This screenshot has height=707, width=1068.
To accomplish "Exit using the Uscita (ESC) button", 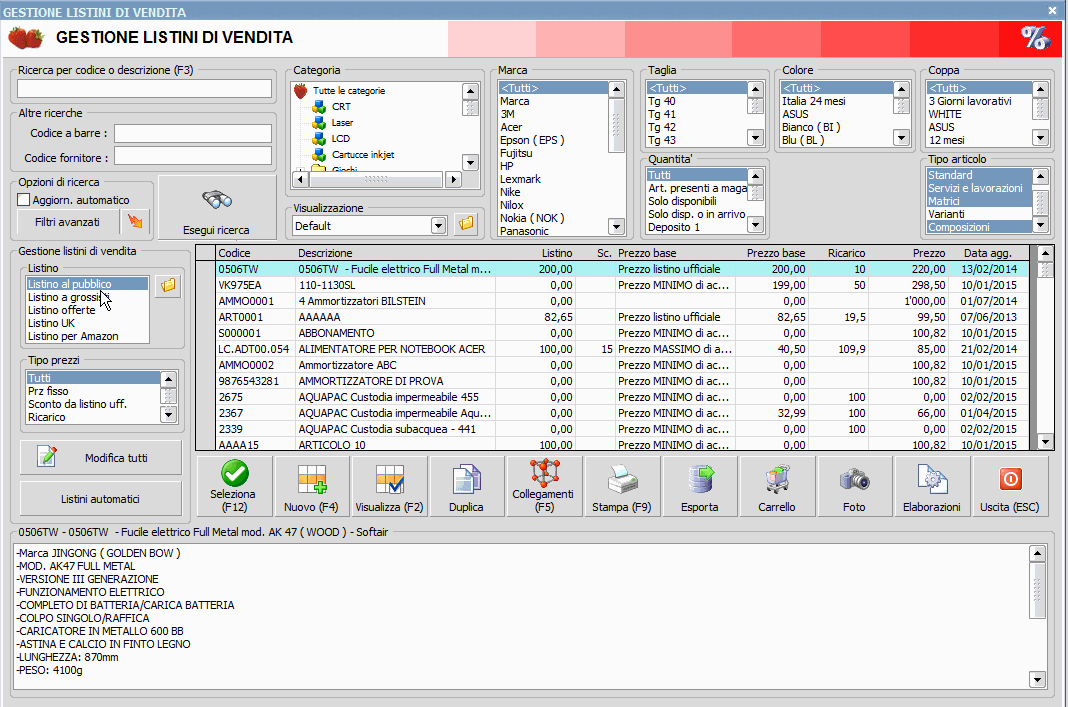I will click(1009, 486).
